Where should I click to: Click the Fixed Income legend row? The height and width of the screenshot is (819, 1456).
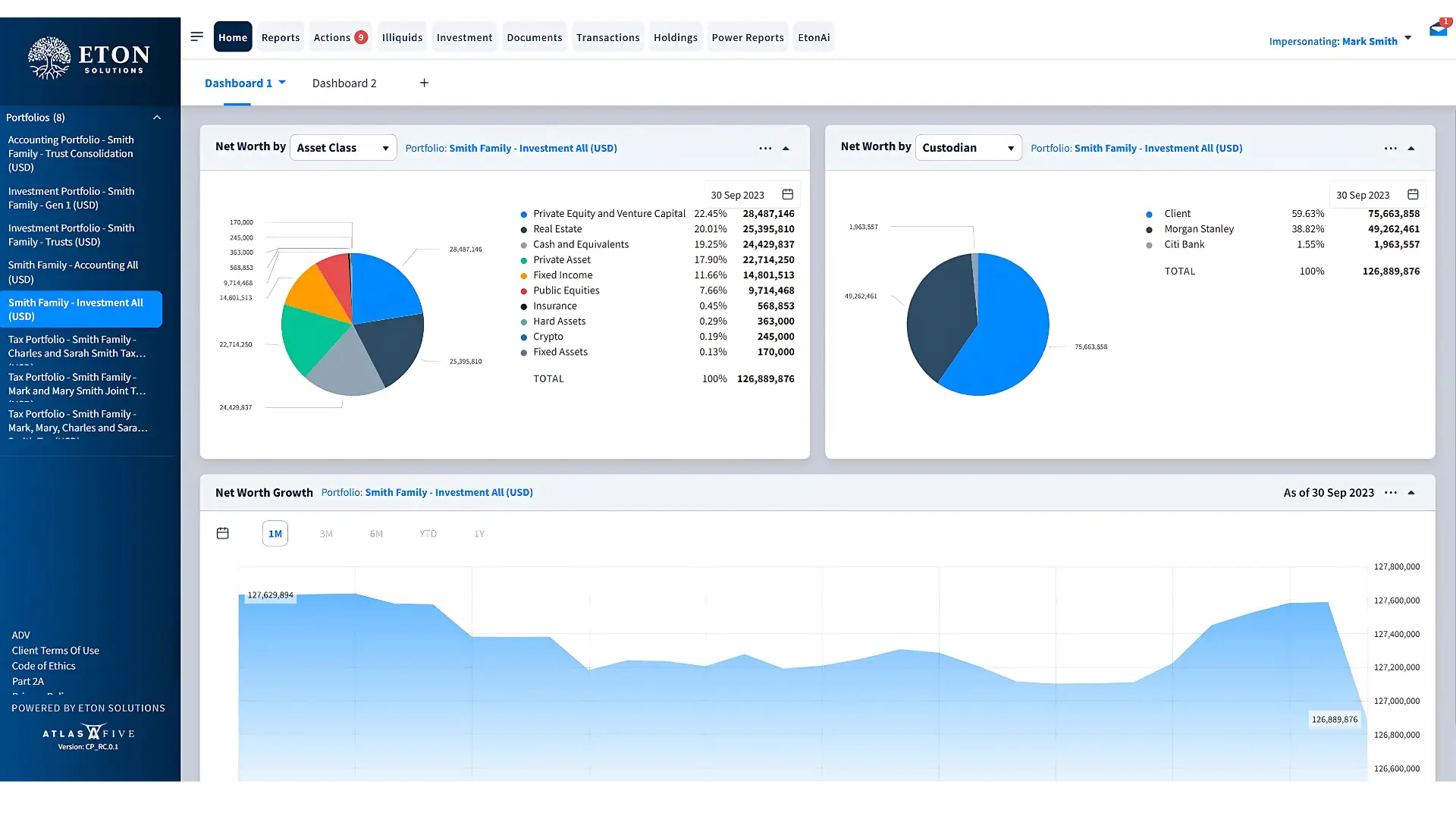click(x=657, y=275)
